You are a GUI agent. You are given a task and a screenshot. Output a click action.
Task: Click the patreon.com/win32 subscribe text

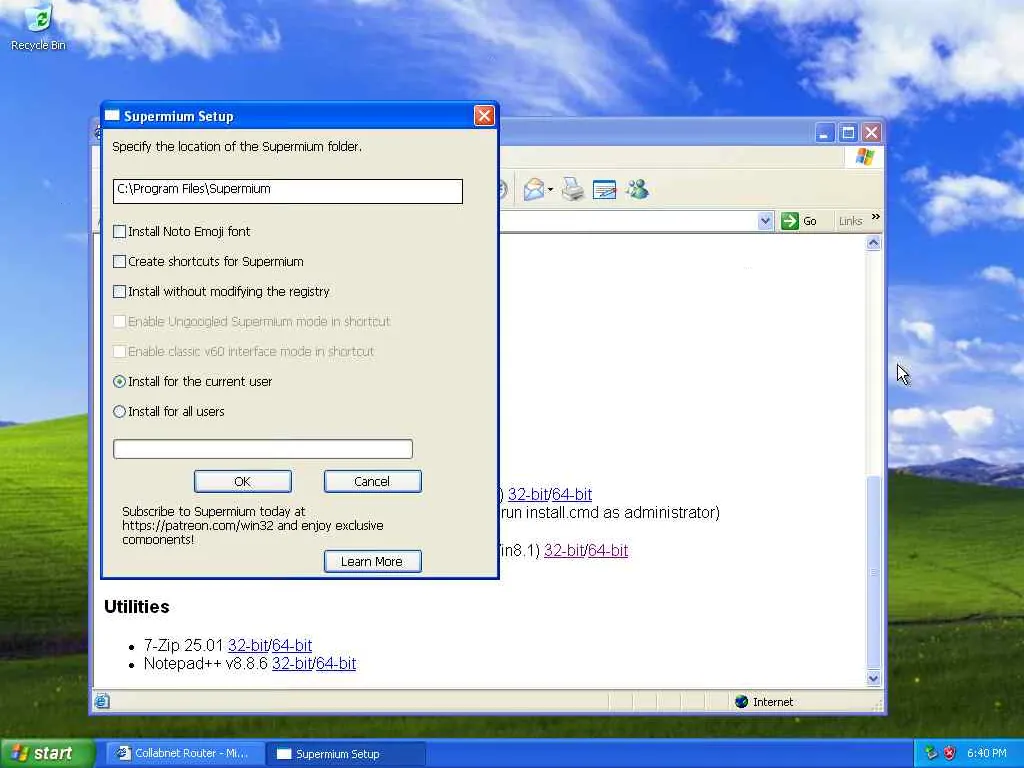tap(253, 525)
